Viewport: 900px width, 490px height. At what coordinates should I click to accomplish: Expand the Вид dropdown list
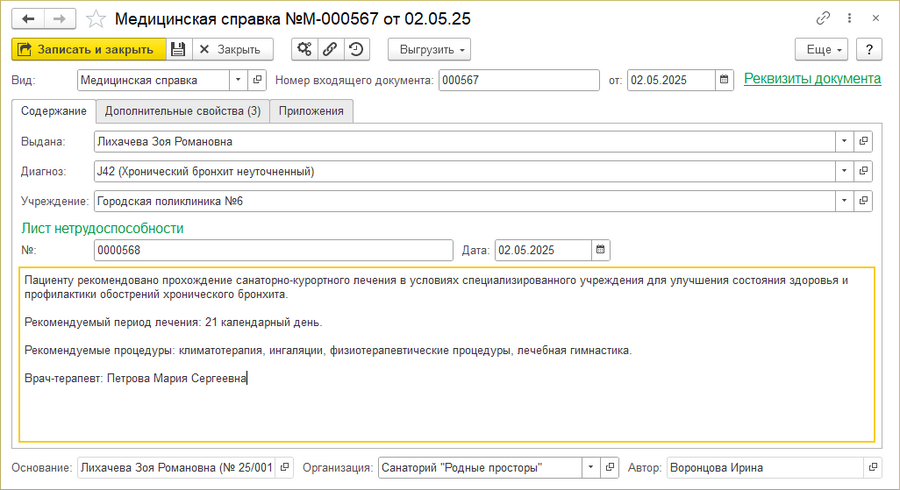coord(238,80)
